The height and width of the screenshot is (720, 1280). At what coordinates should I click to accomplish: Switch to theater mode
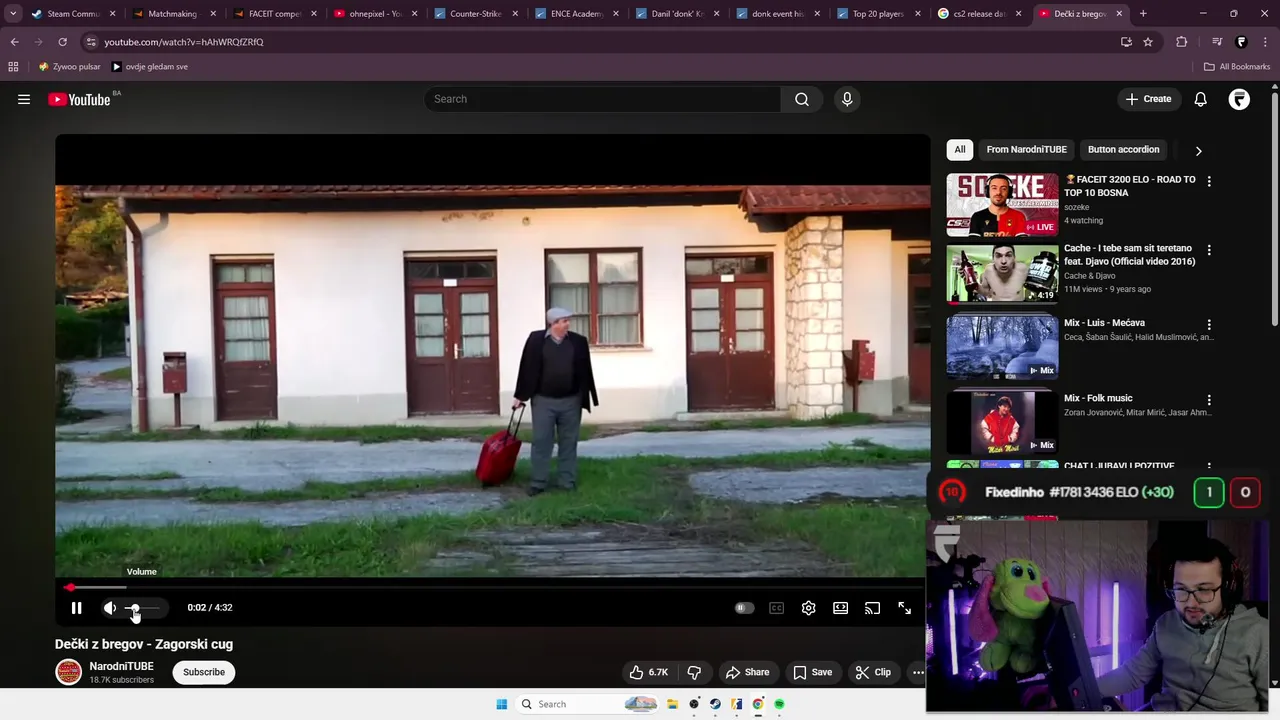click(840, 608)
